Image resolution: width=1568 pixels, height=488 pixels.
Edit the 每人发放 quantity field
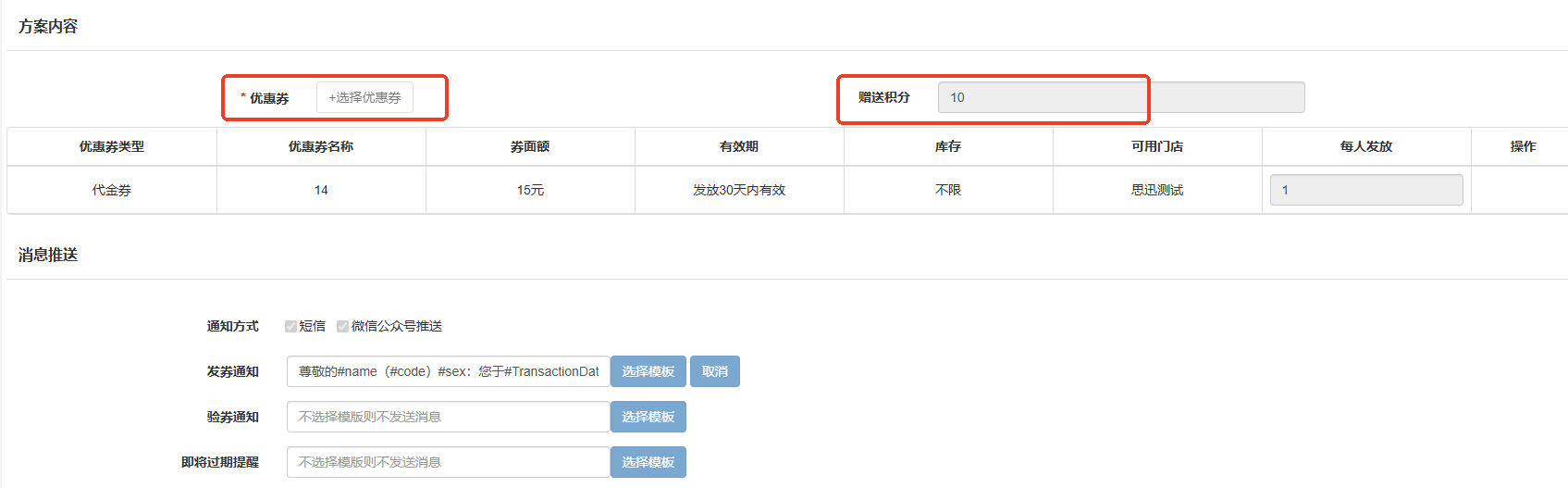pos(1366,190)
